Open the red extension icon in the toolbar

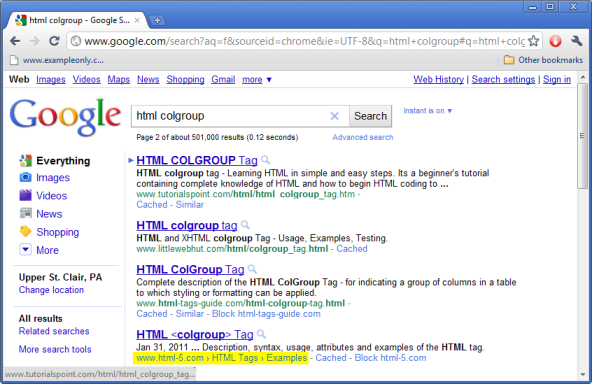[555, 41]
